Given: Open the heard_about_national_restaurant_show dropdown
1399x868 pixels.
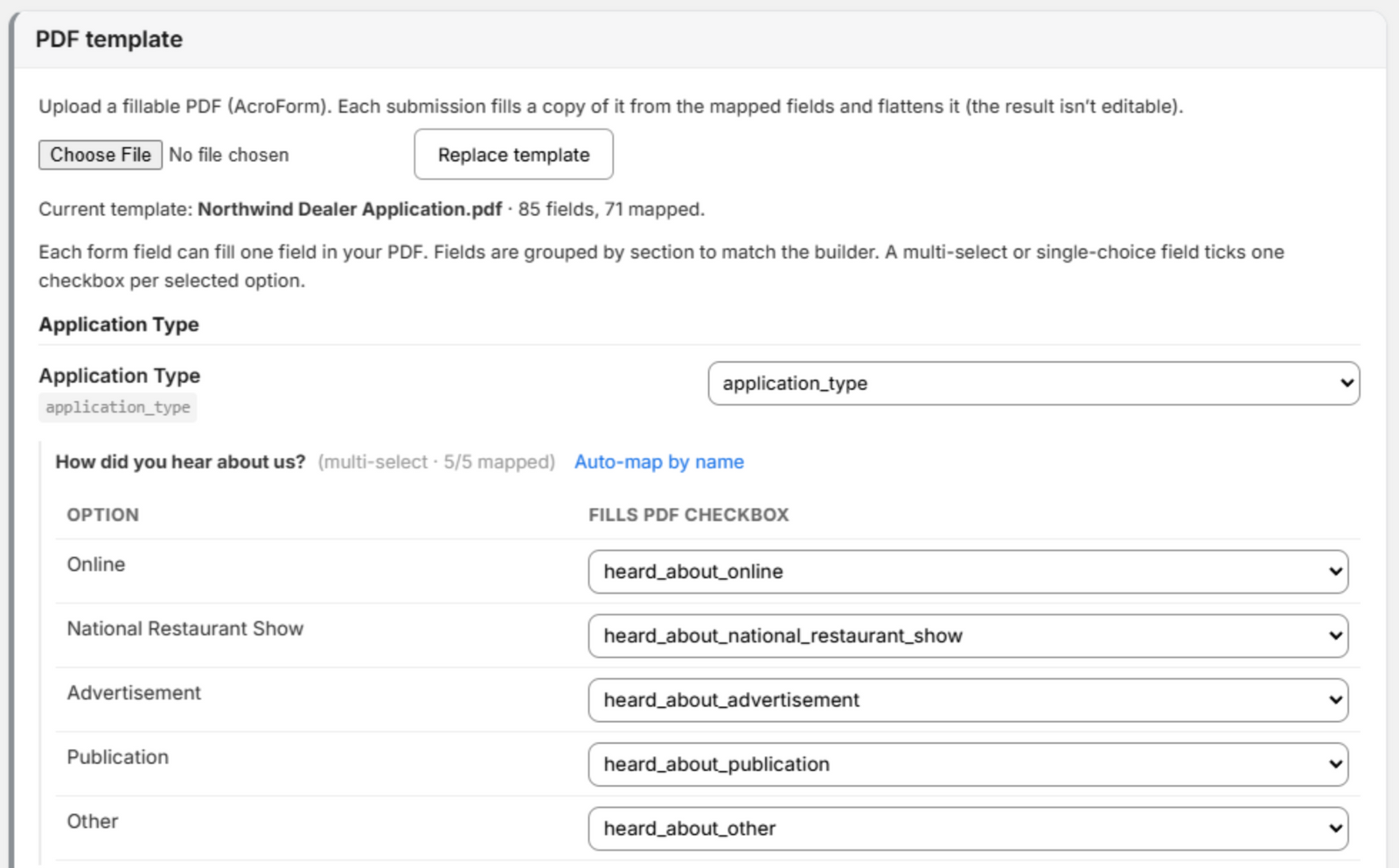Looking at the screenshot, I should click(x=968, y=635).
